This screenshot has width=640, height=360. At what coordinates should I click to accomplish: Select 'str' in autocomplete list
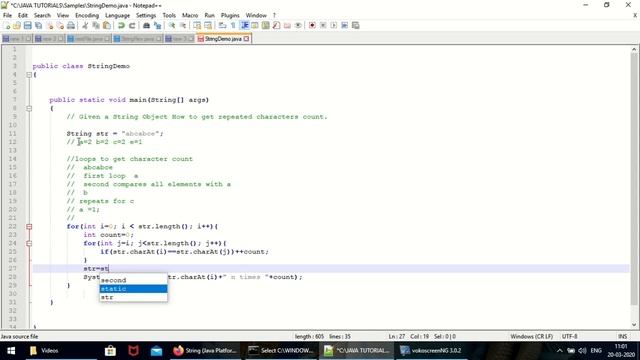[x=133, y=298]
